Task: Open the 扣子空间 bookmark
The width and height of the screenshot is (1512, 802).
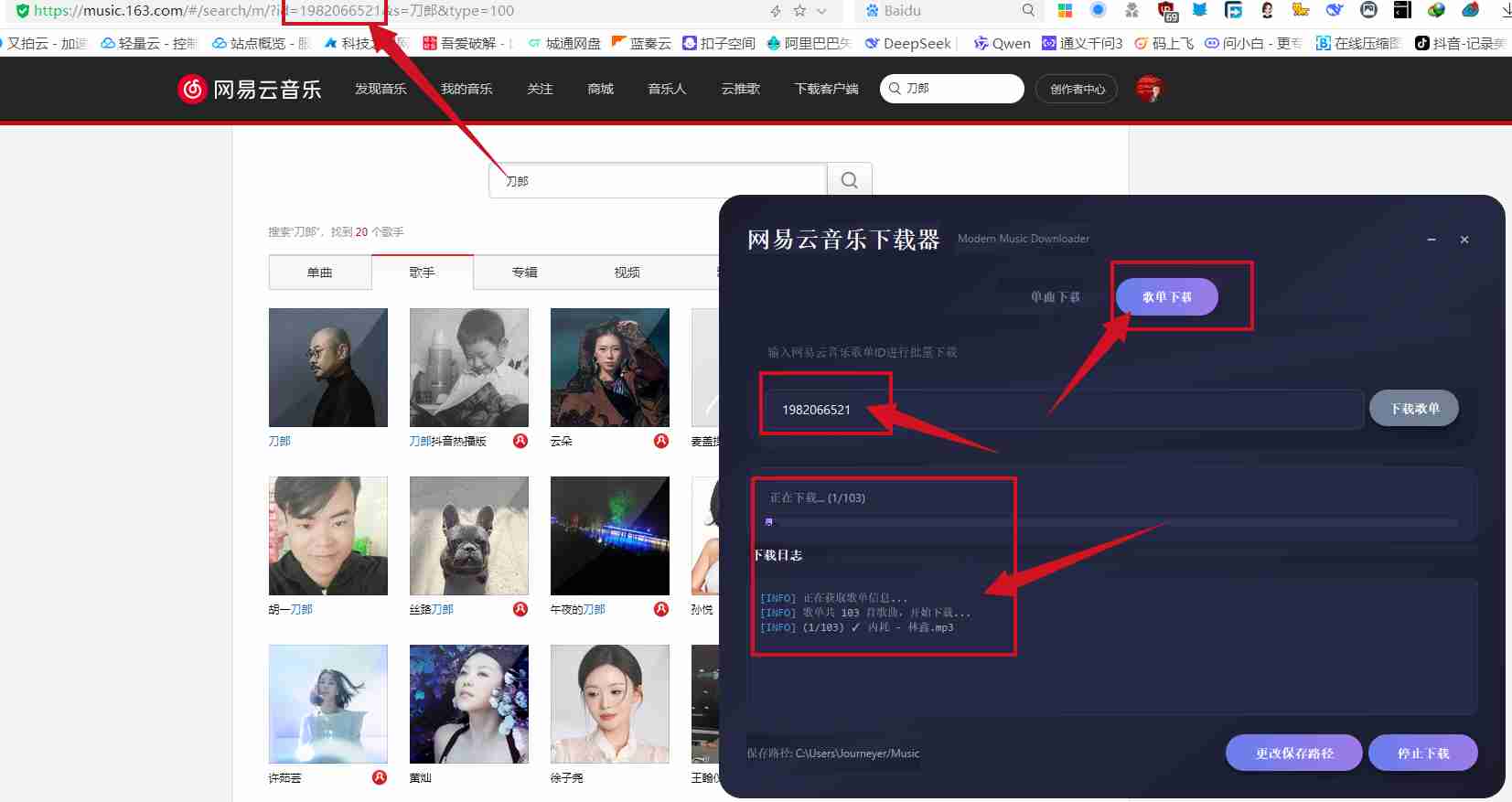Action: 719,43
